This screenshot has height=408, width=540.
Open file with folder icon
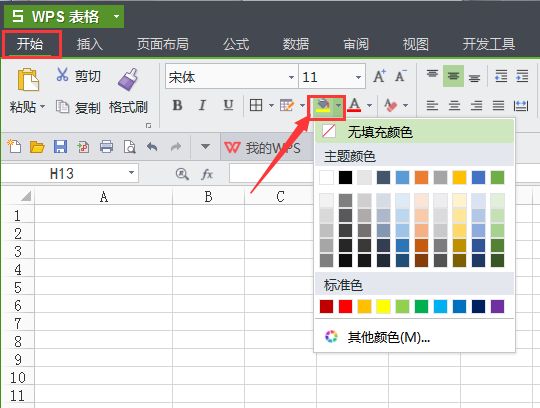pos(37,147)
